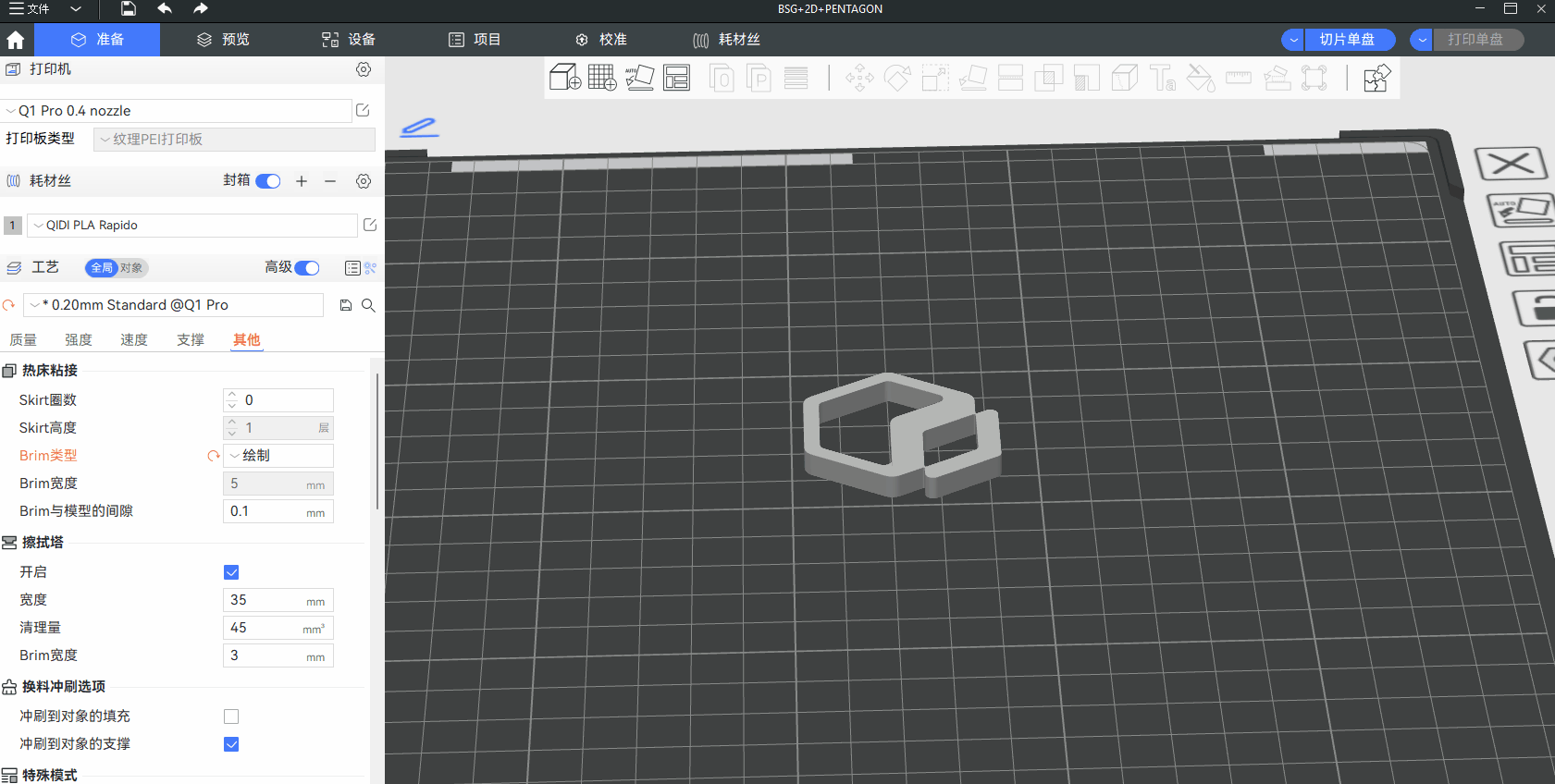Click the search icon beside process preset

click(368, 305)
